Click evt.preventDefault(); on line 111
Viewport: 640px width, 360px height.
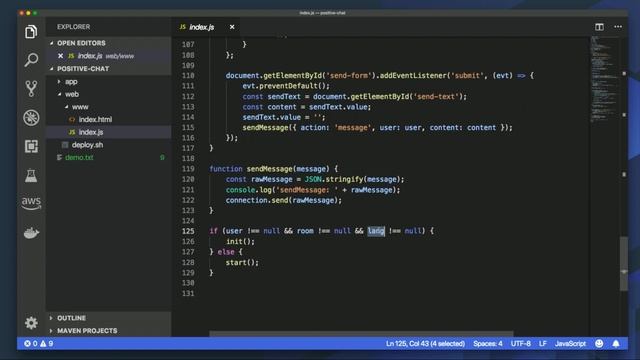point(286,86)
